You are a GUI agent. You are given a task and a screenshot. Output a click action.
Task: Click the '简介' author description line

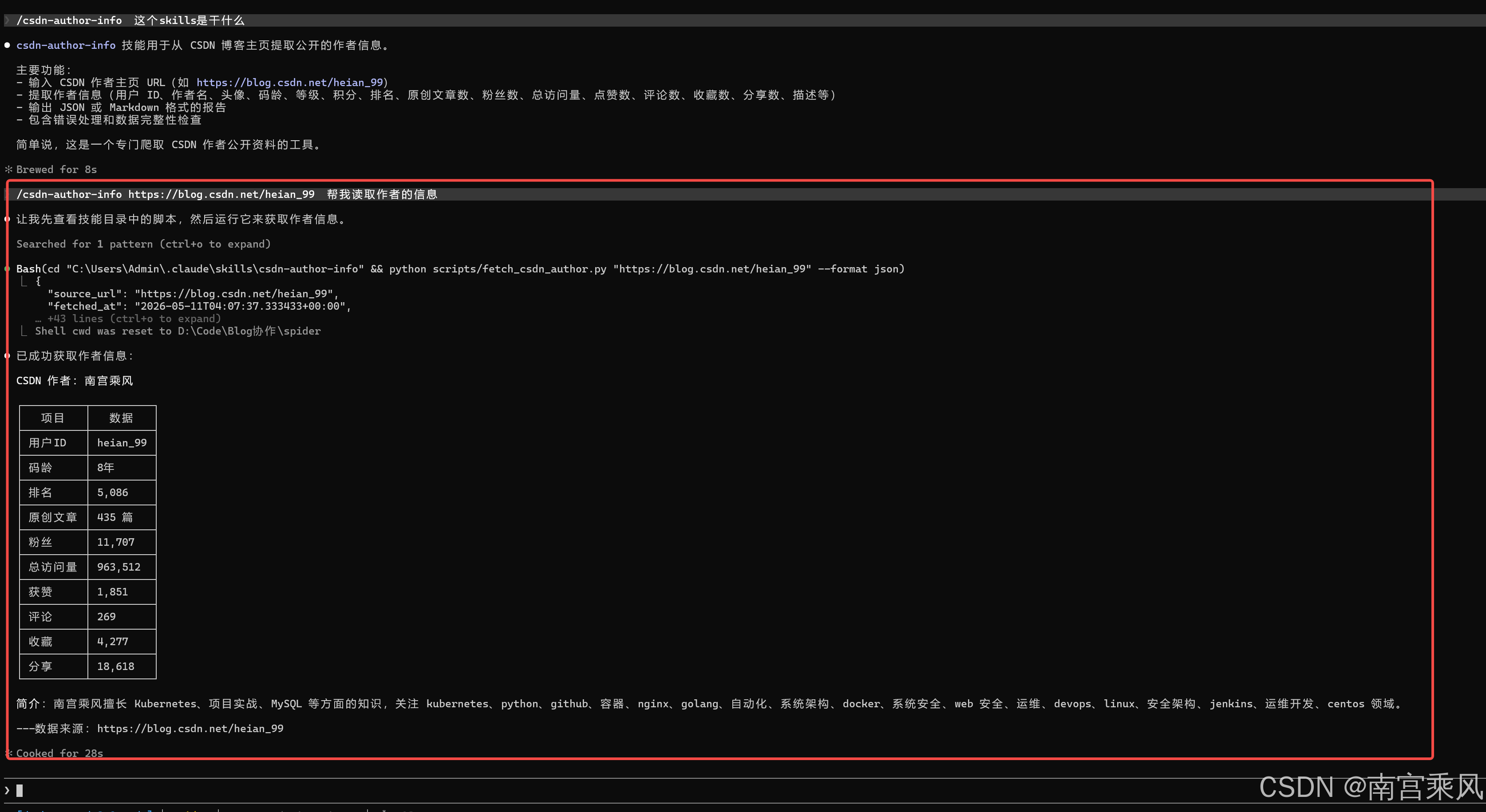[709, 704]
